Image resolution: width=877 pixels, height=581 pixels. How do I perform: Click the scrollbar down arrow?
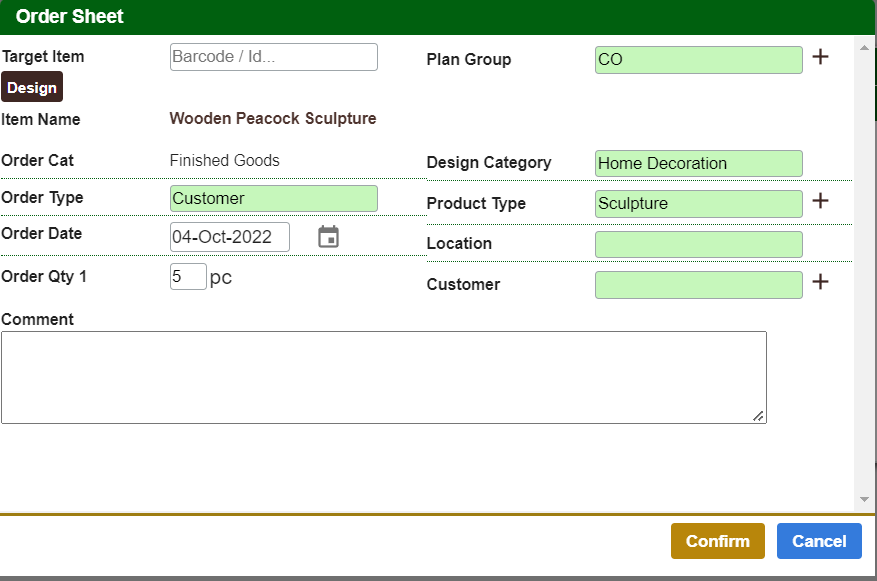(x=864, y=499)
